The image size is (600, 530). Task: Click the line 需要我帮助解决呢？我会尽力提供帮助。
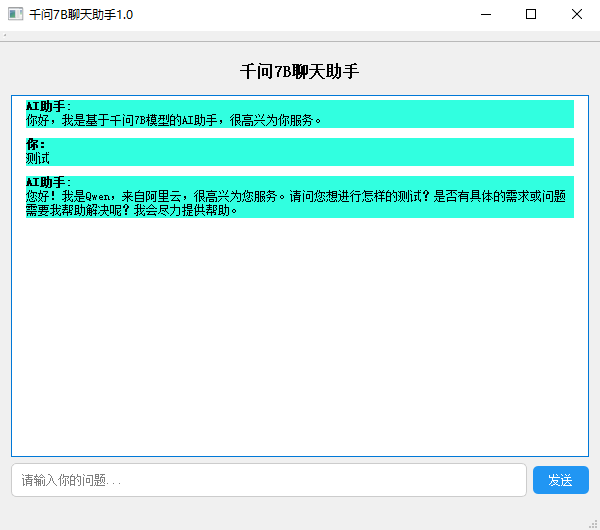(132, 210)
